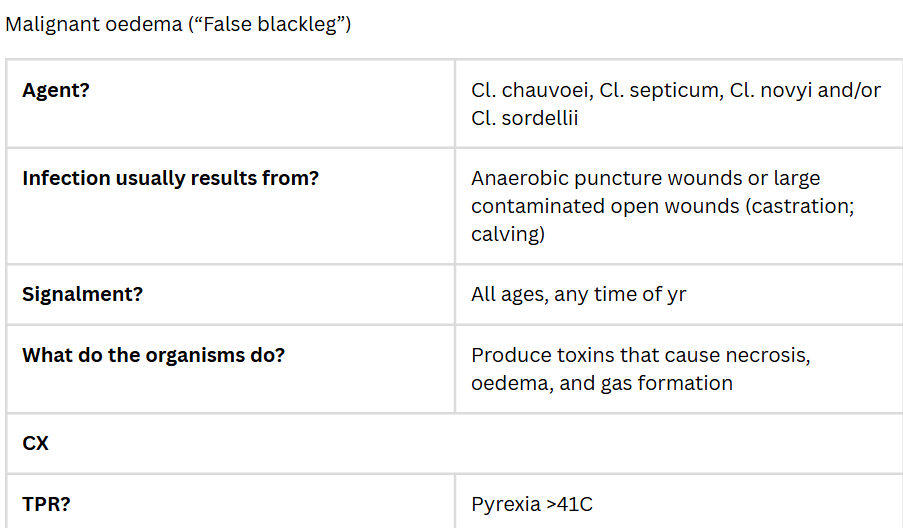Image resolution: width=903 pixels, height=528 pixels.
Task: Select the "TPR?" question cell
Action: [x=46, y=503]
